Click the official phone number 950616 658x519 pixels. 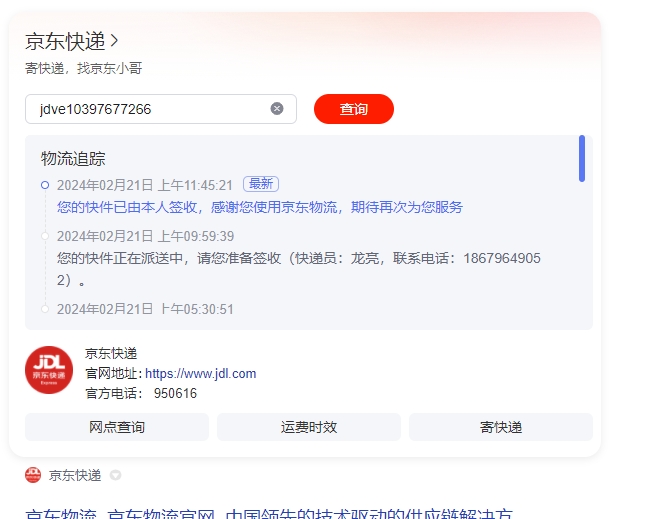point(175,394)
